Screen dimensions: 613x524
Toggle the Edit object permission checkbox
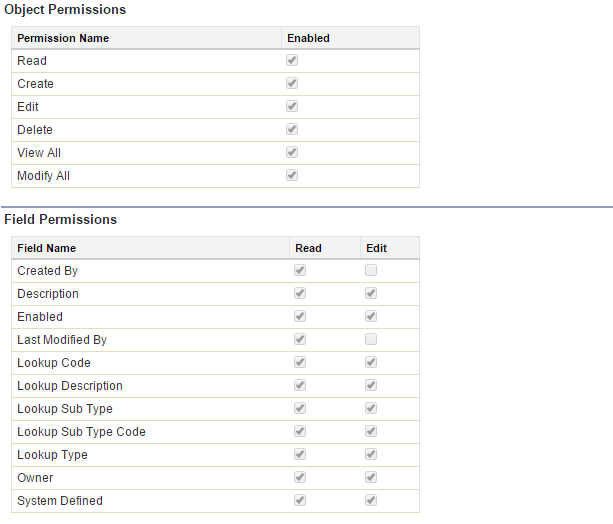[292, 106]
